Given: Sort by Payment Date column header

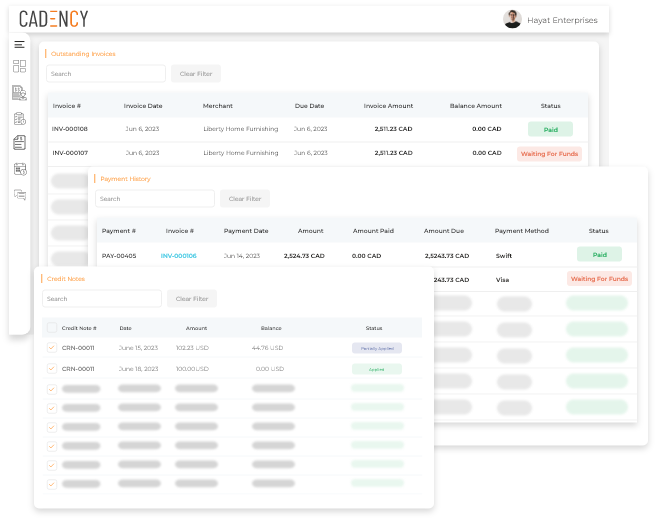Looking at the screenshot, I should tap(246, 231).
